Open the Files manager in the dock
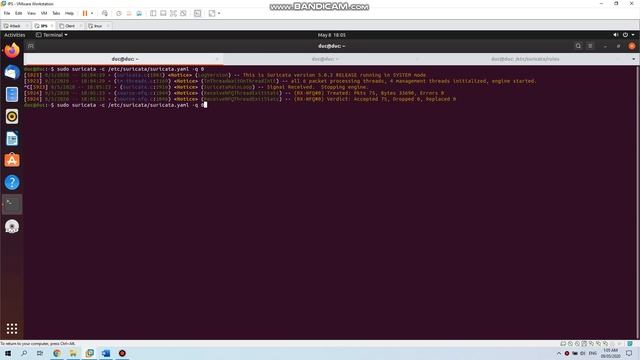 tap(12, 95)
